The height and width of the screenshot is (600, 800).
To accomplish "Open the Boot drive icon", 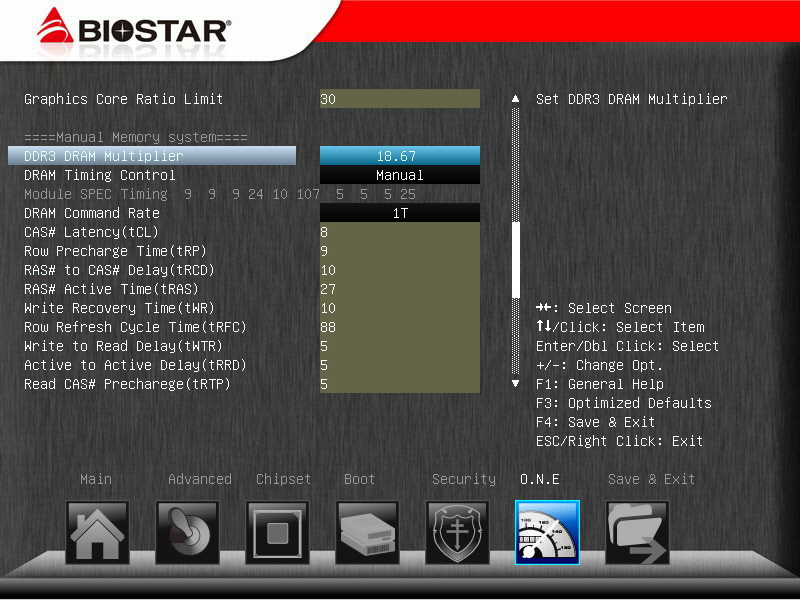I will click(x=367, y=533).
